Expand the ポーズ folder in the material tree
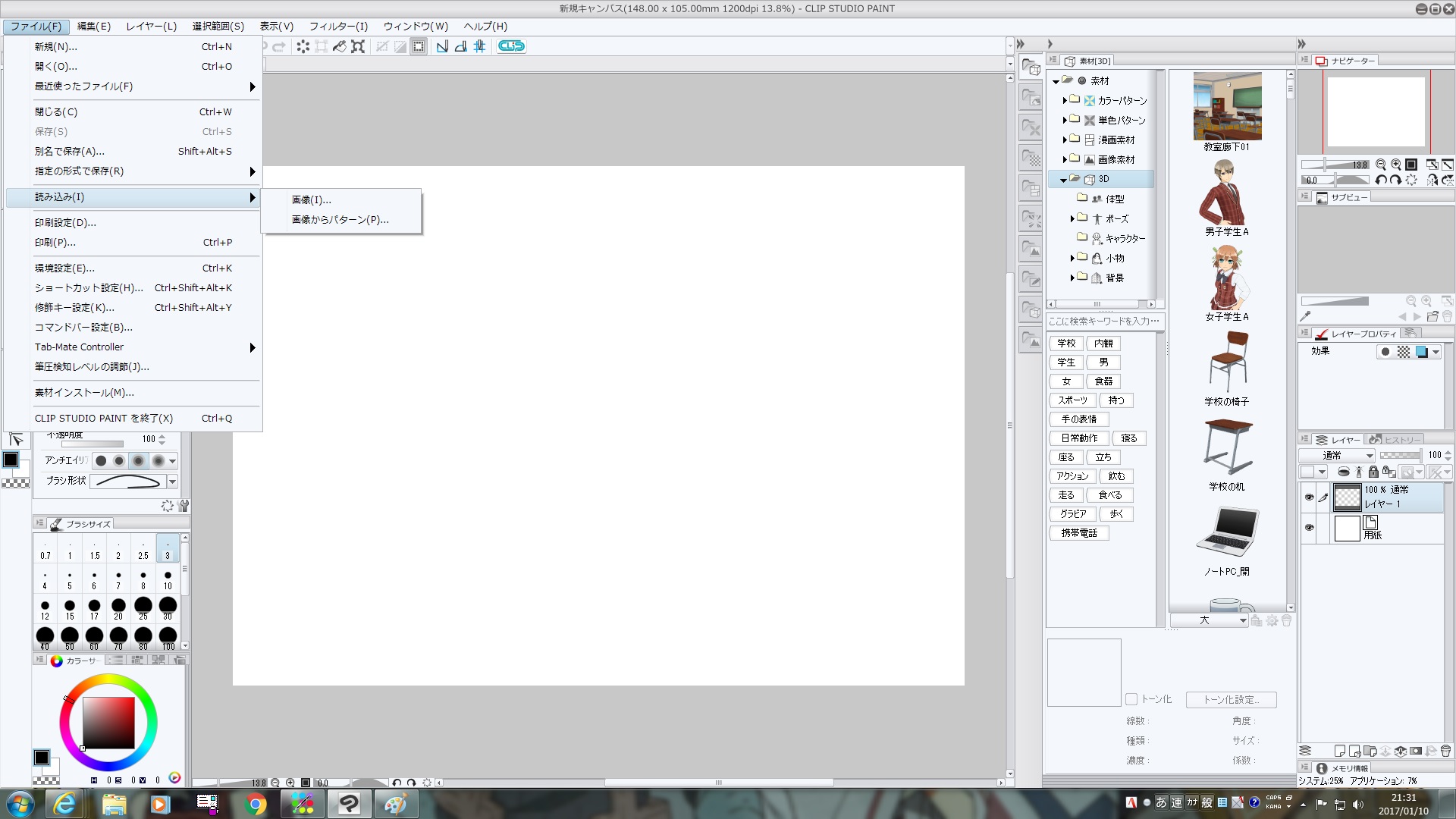This screenshot has width=1456, height=819. tap(1072, 218)
